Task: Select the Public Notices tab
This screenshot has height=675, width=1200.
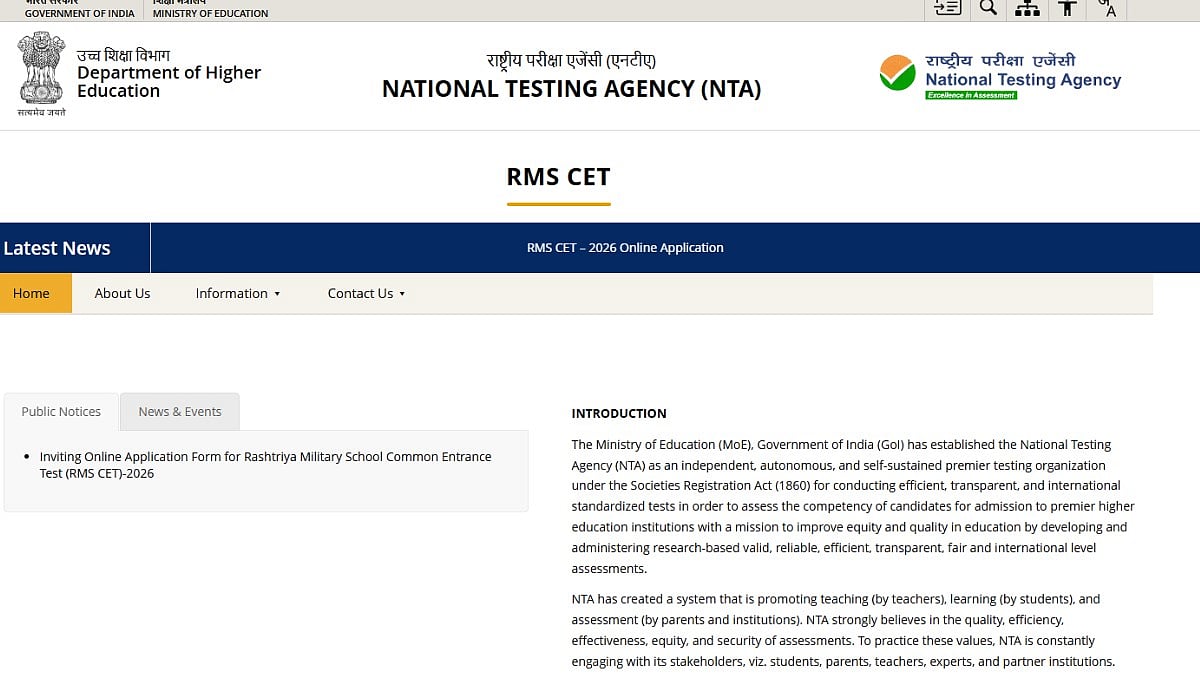Action: pyautogui.click(x=61, y=412)
